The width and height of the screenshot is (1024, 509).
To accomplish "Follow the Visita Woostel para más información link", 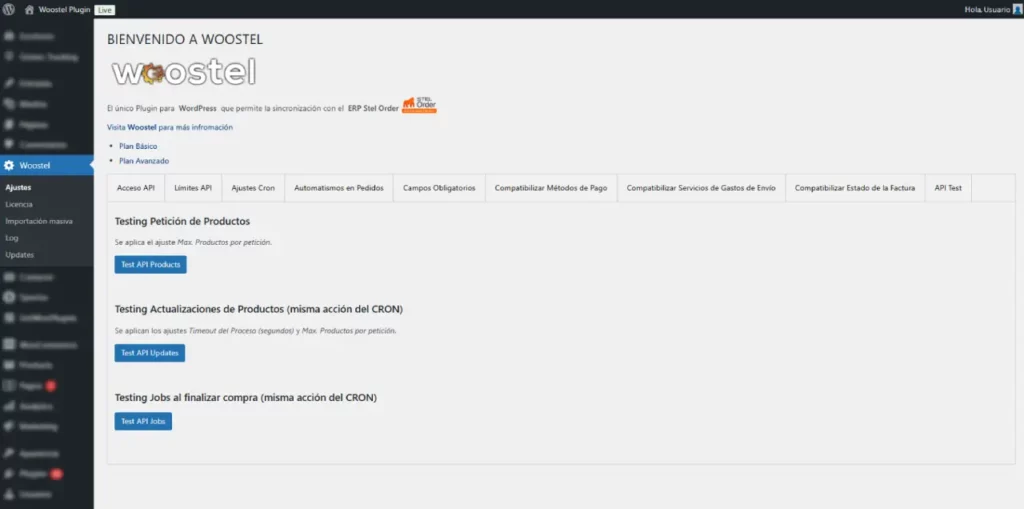I will (170, 127).
